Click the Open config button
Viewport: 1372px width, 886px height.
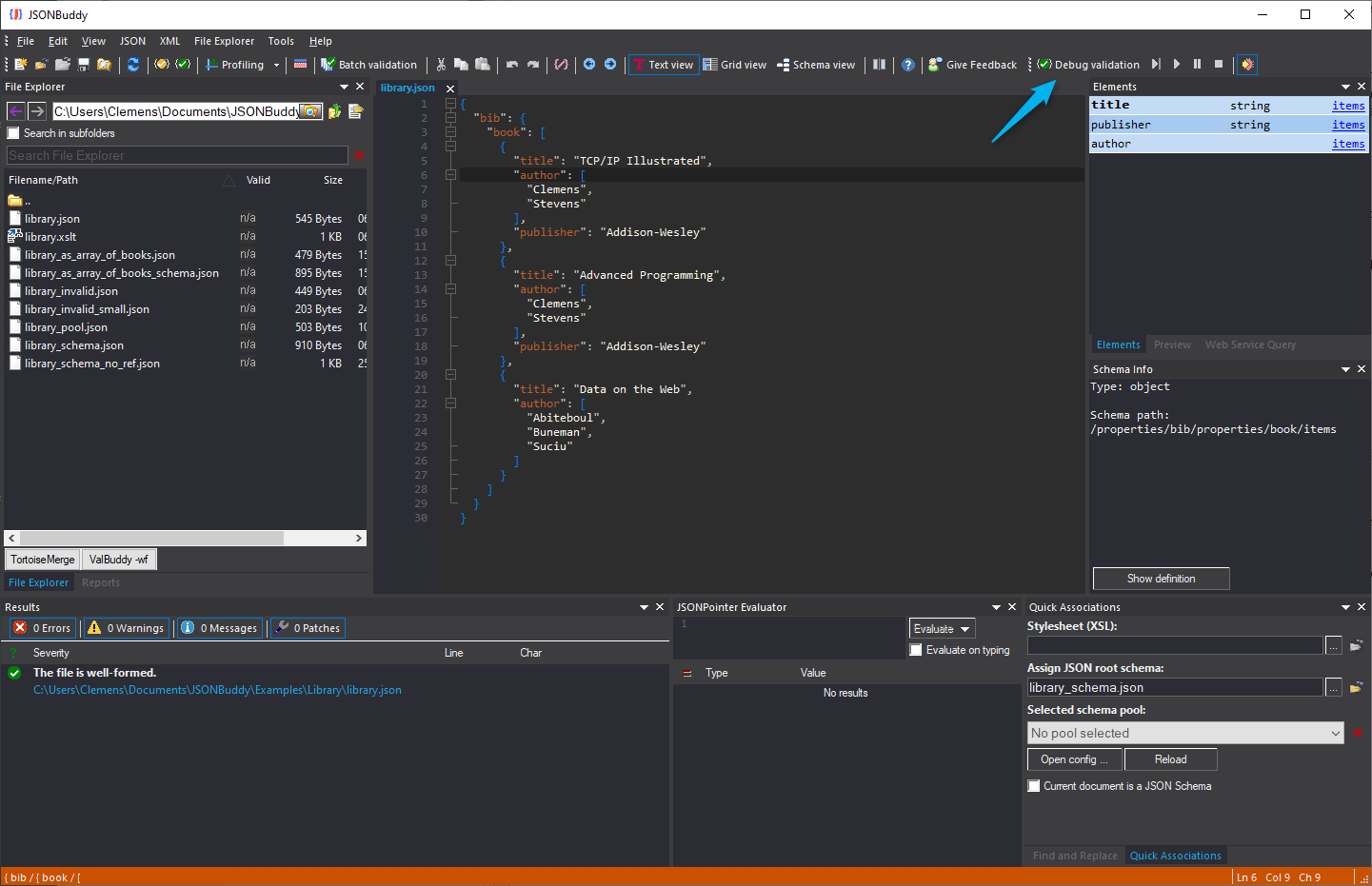point(1075,759)
